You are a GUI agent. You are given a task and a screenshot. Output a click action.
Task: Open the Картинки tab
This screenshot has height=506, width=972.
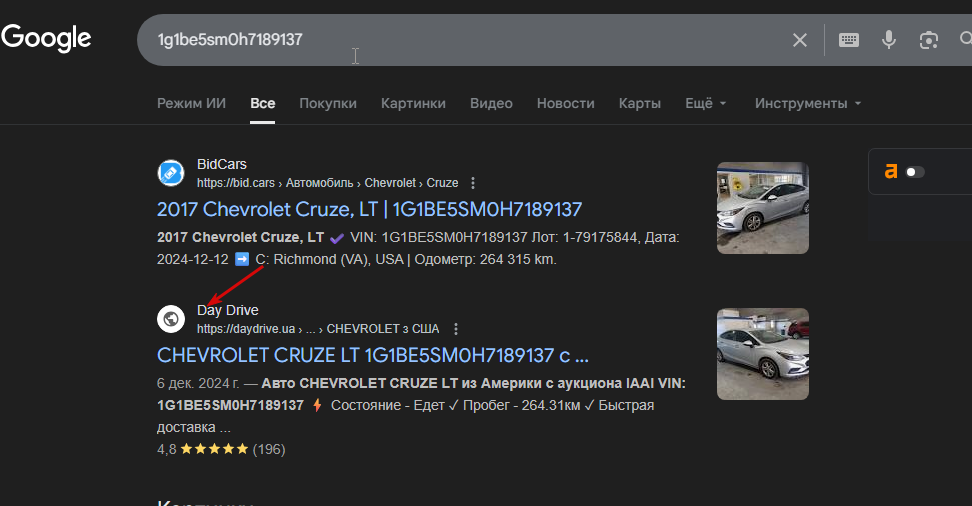pyautogui.click(x=413, y=104)
